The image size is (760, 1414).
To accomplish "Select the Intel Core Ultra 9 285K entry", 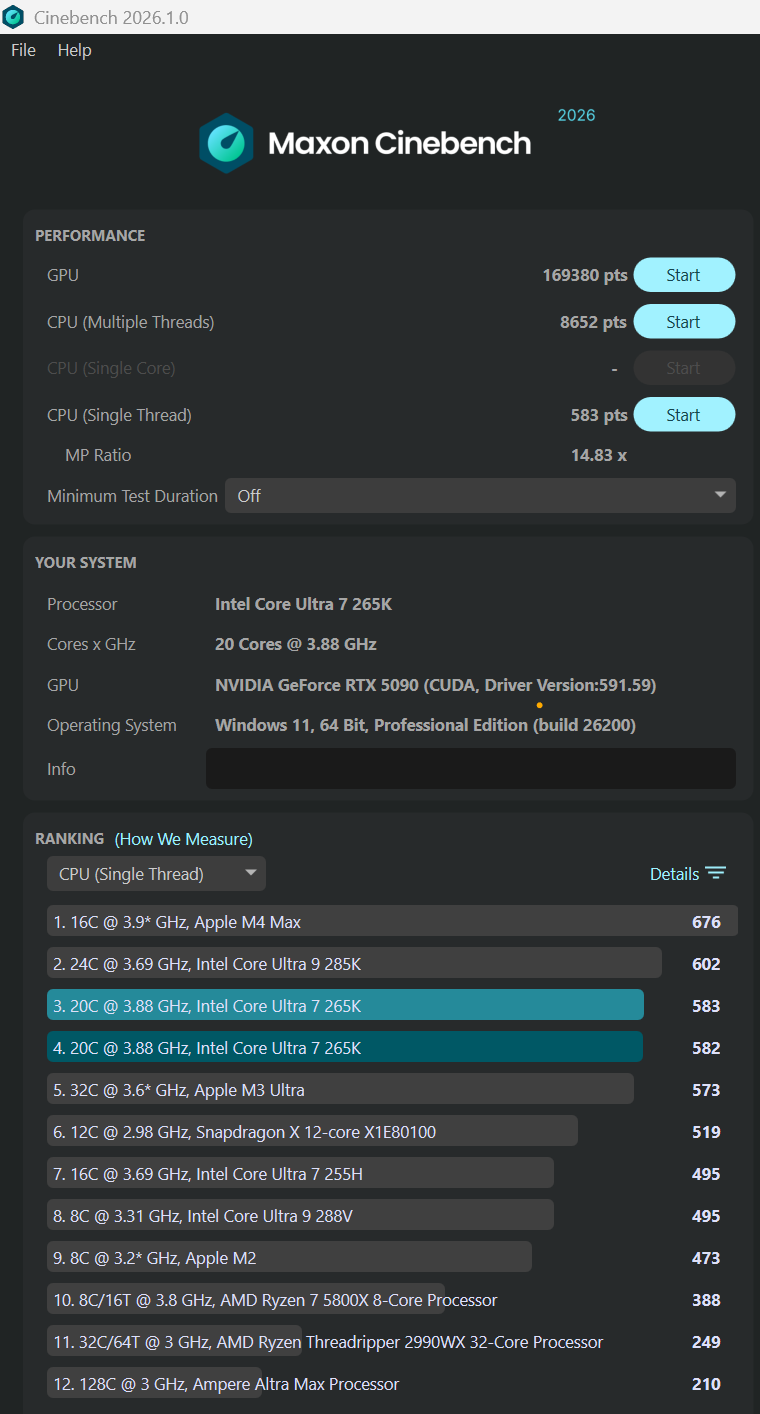I will tap(354, 964).
